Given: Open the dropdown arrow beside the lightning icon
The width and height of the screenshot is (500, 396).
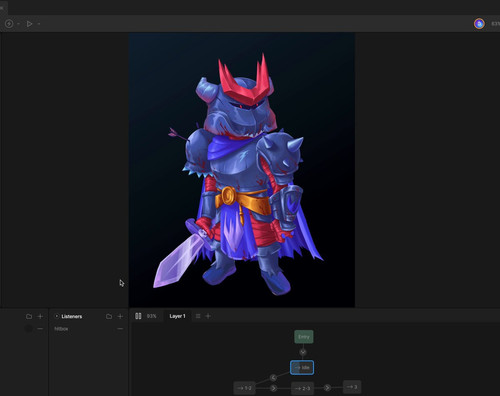Looking at the screenshot, I should [x=18, y=24].
